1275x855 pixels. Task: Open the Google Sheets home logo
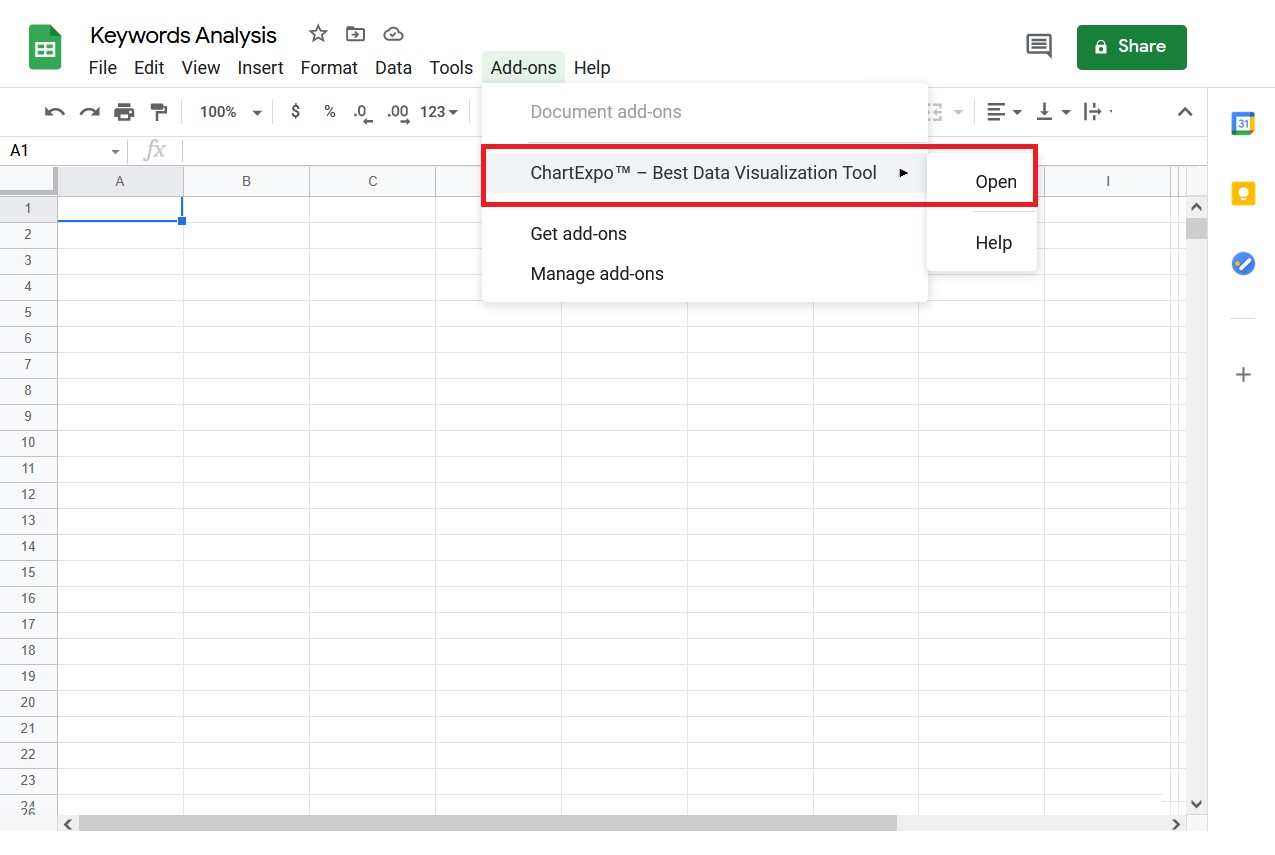click(45, 48)
